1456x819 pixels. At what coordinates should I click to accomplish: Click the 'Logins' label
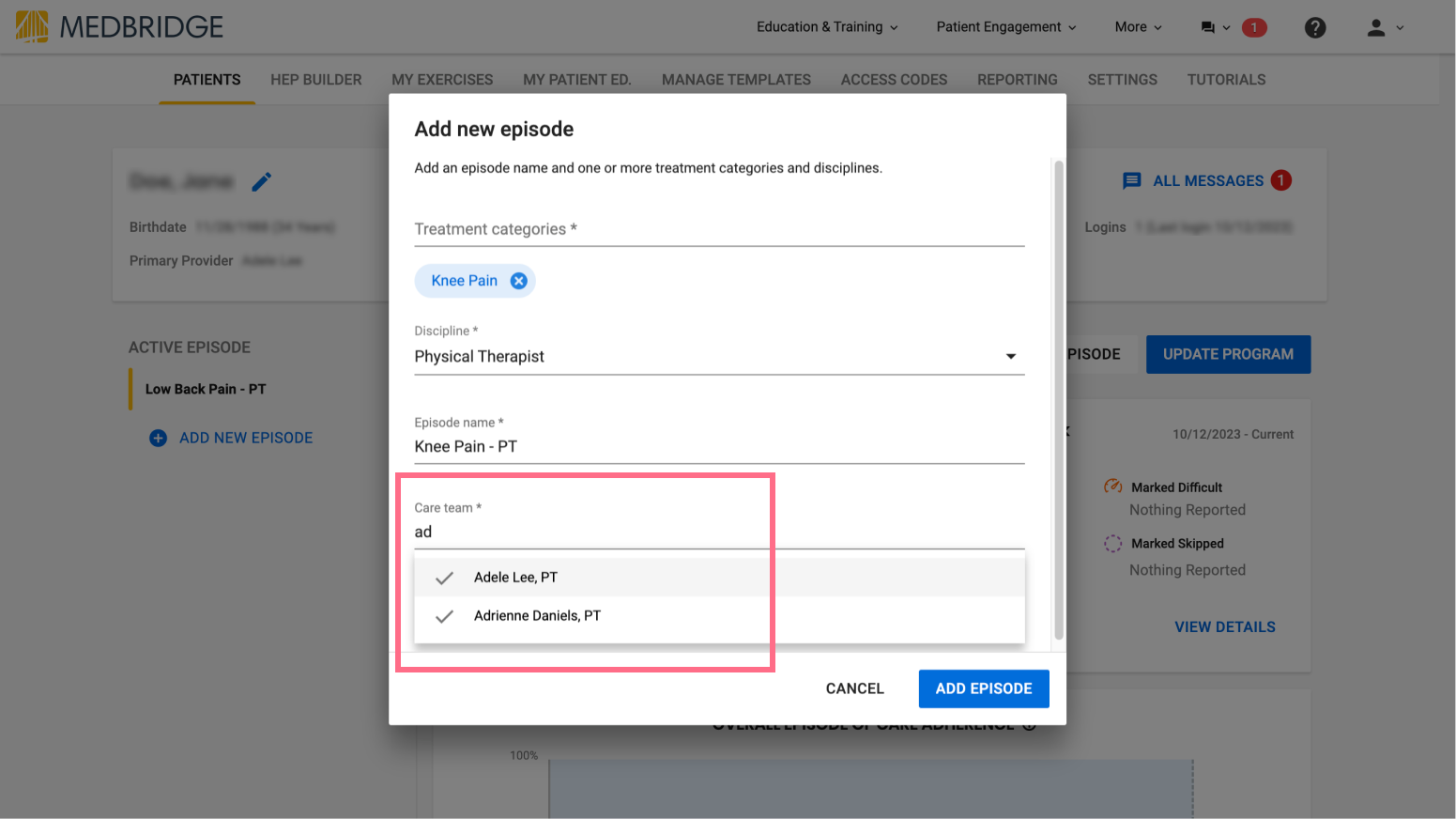[1105, 226]
